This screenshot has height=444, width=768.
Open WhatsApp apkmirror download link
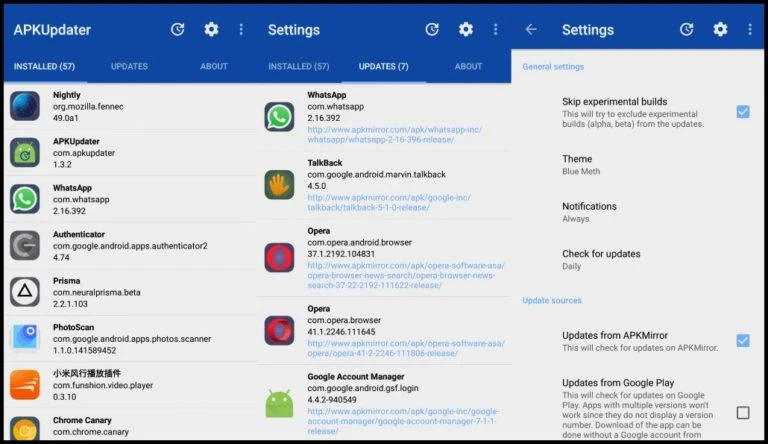[394, 135]
